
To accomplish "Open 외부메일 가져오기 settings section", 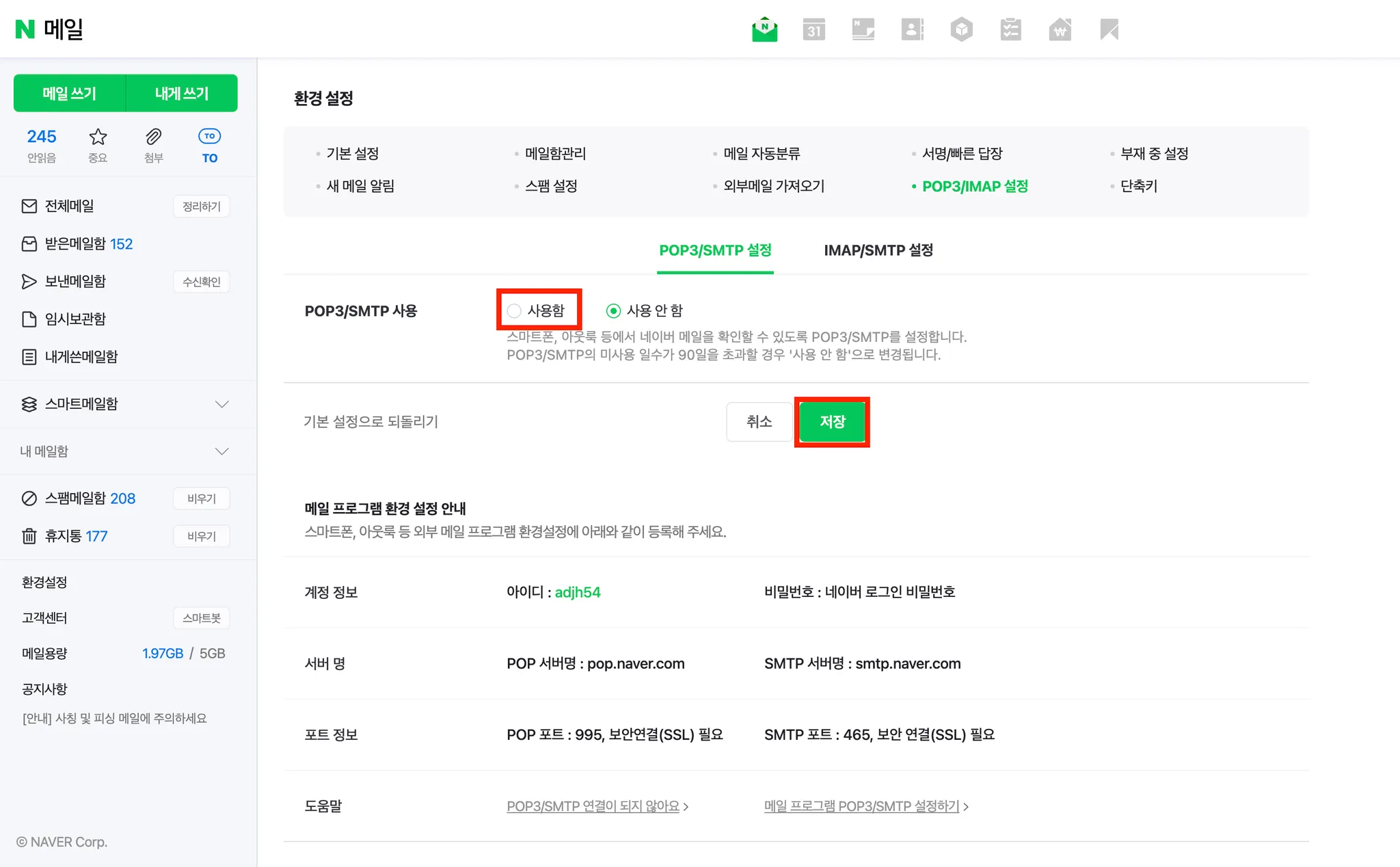I will 774,186.
